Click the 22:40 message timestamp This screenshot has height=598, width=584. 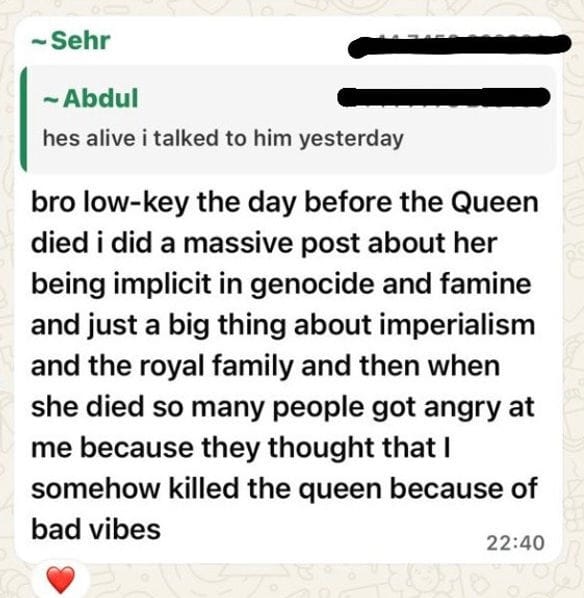tap(515, 543)
